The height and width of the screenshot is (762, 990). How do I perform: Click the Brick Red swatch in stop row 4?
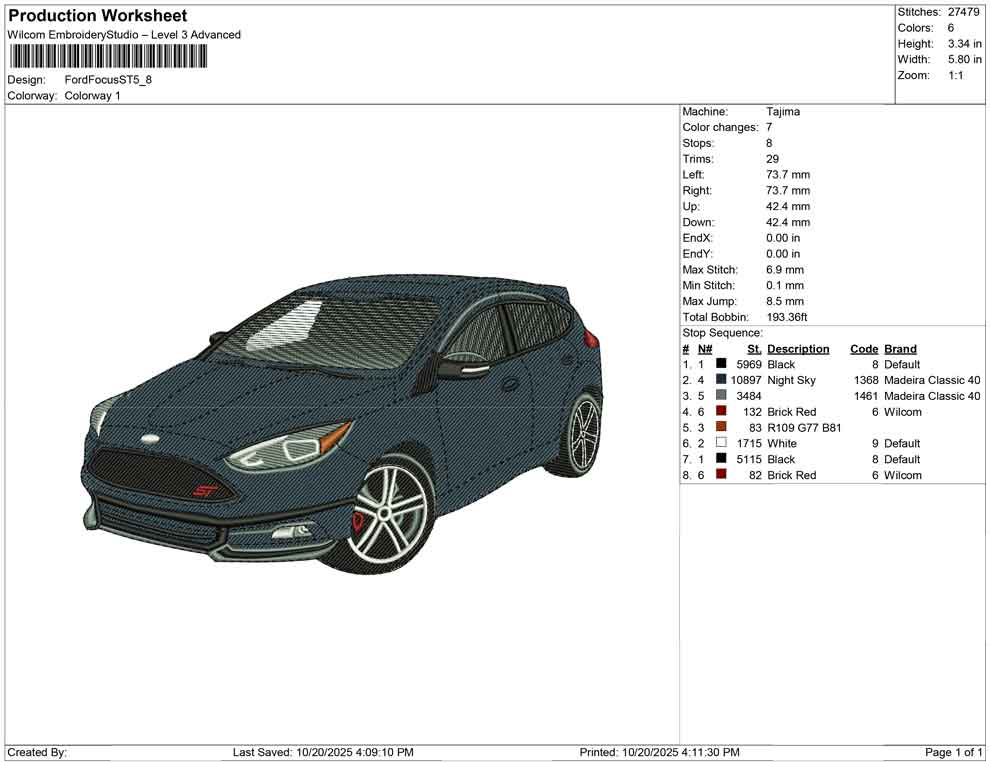[721, 411]
